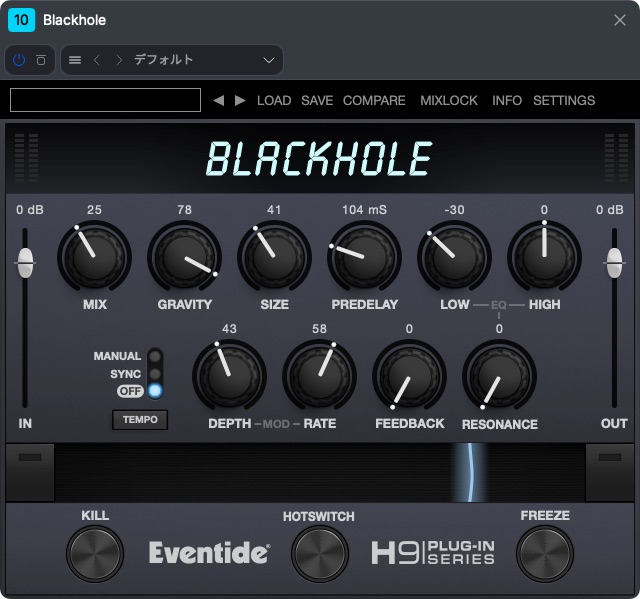This screenshot has height=599, width=640.
Task: Click the PREDELAY knob
Action: pyautogui.click(x=364, y=257)
